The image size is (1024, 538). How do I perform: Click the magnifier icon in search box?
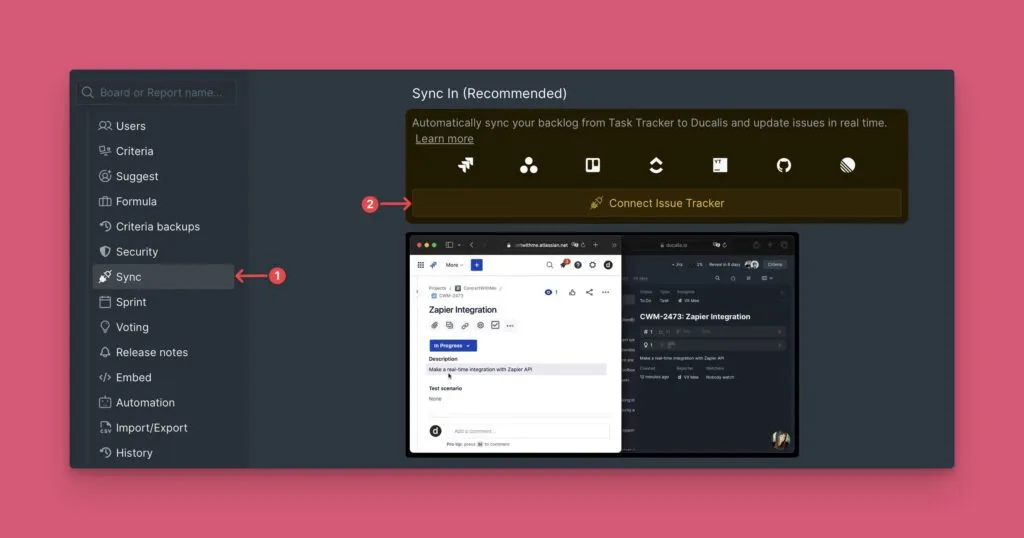88,93
